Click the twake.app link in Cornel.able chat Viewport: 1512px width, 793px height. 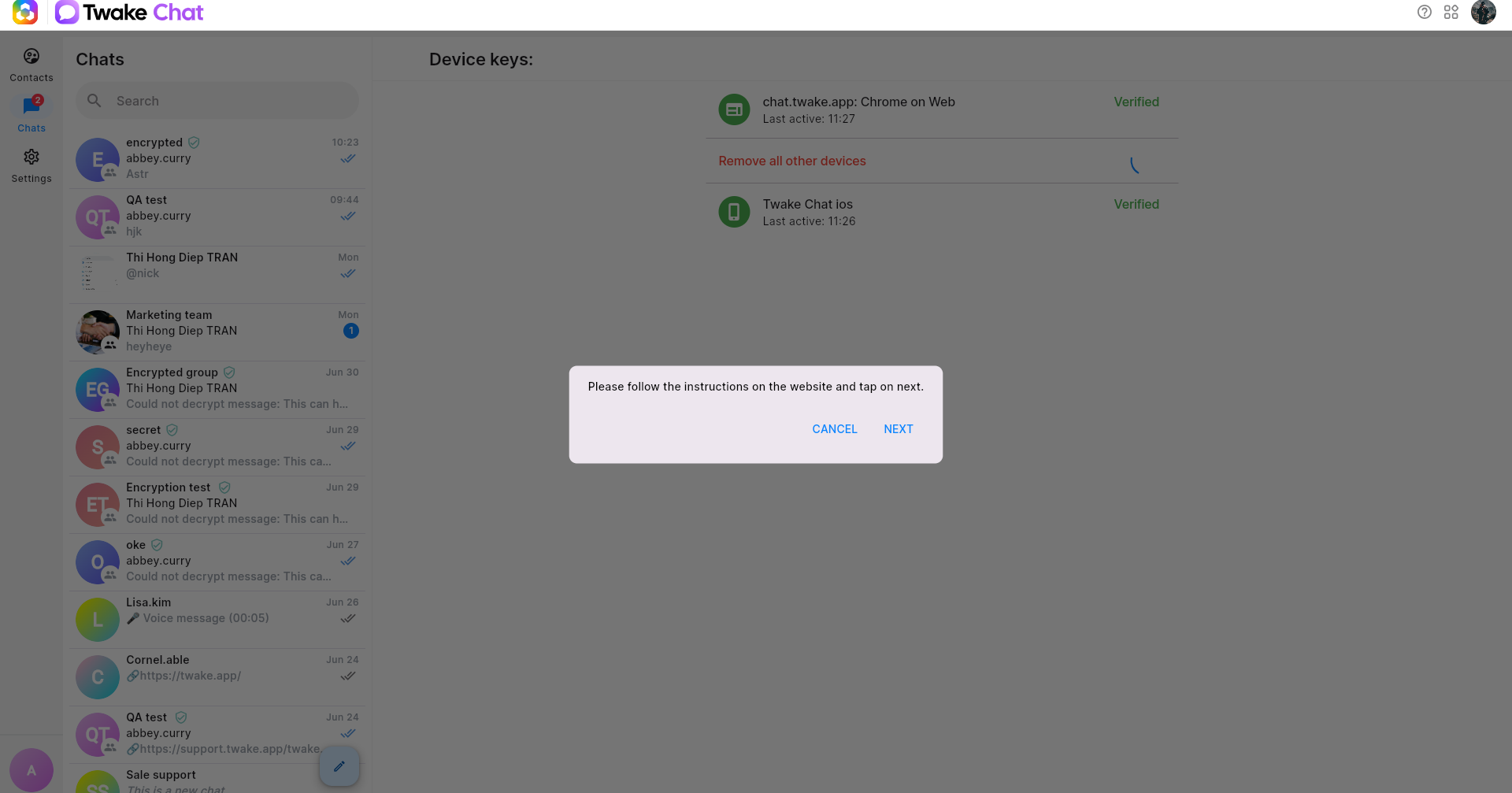tap(191, 676)
